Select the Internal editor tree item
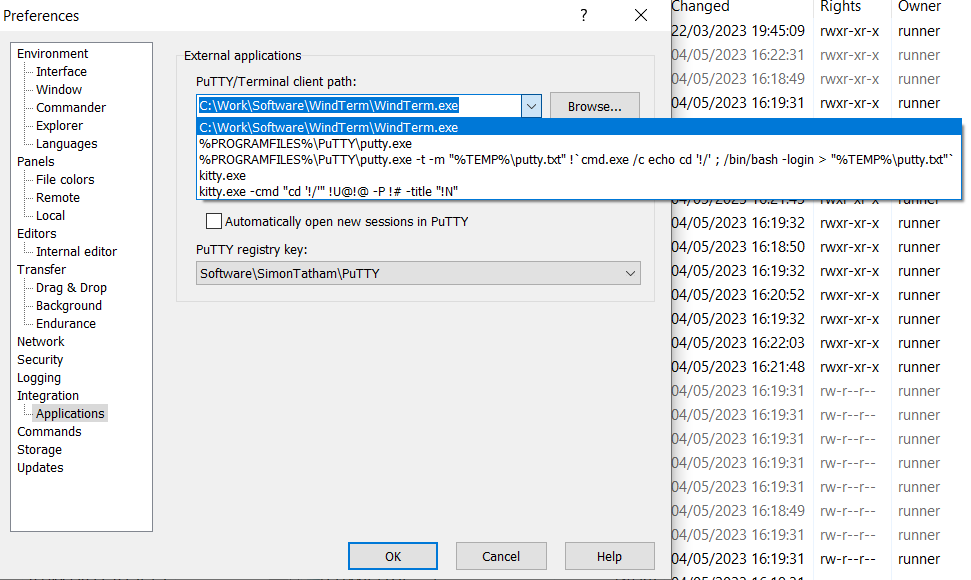 (76, 251)
